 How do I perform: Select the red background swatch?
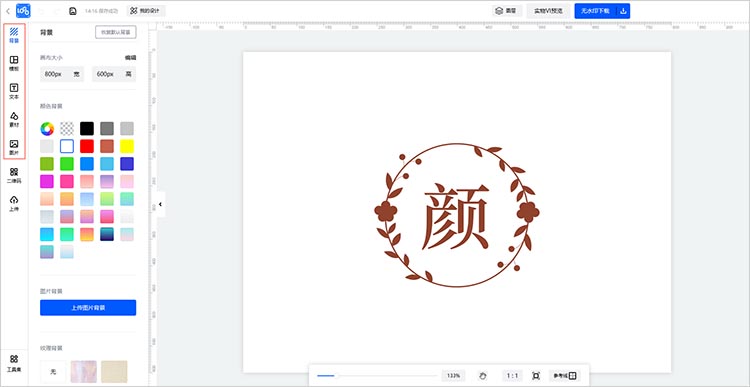[87, 146]
